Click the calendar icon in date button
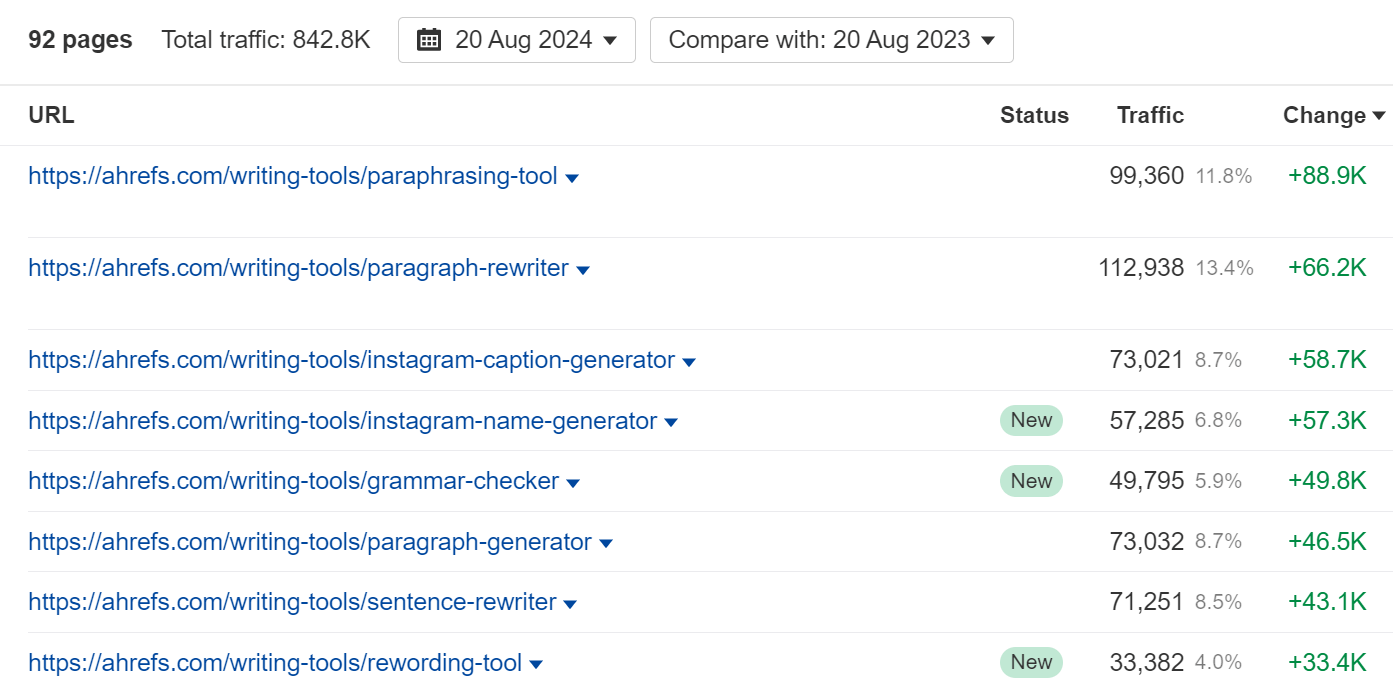Image resolution: width=1393 pixels, height=687 pixels. coord(429,40)
